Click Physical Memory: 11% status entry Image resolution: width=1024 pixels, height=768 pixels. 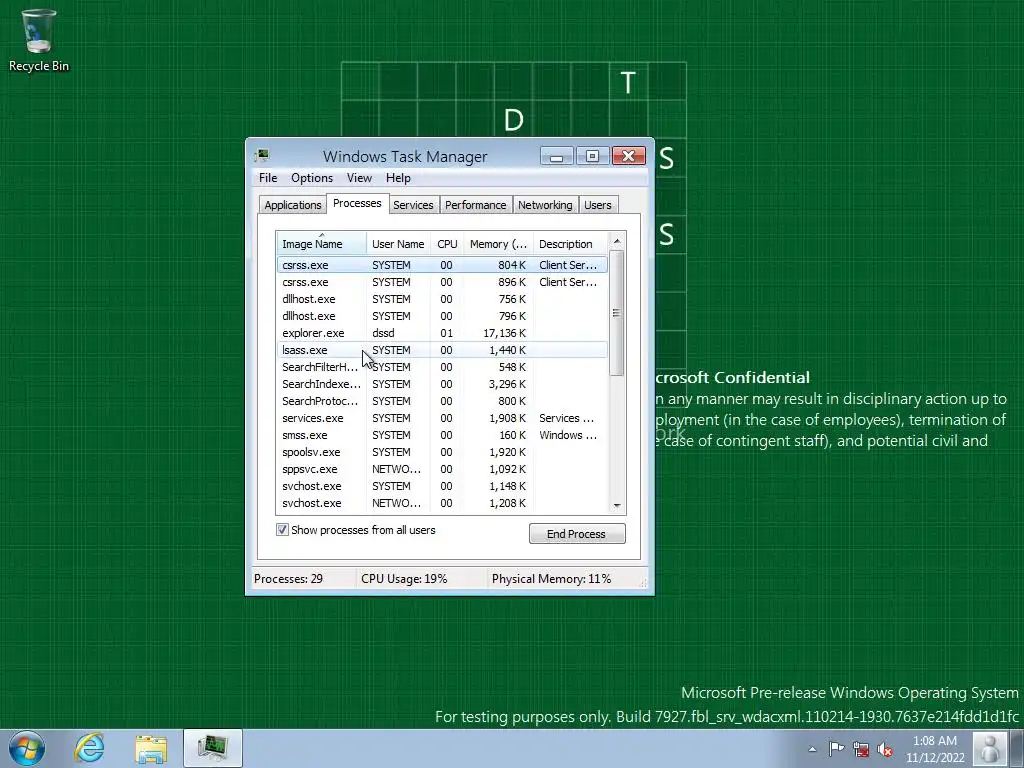point(551,579)
